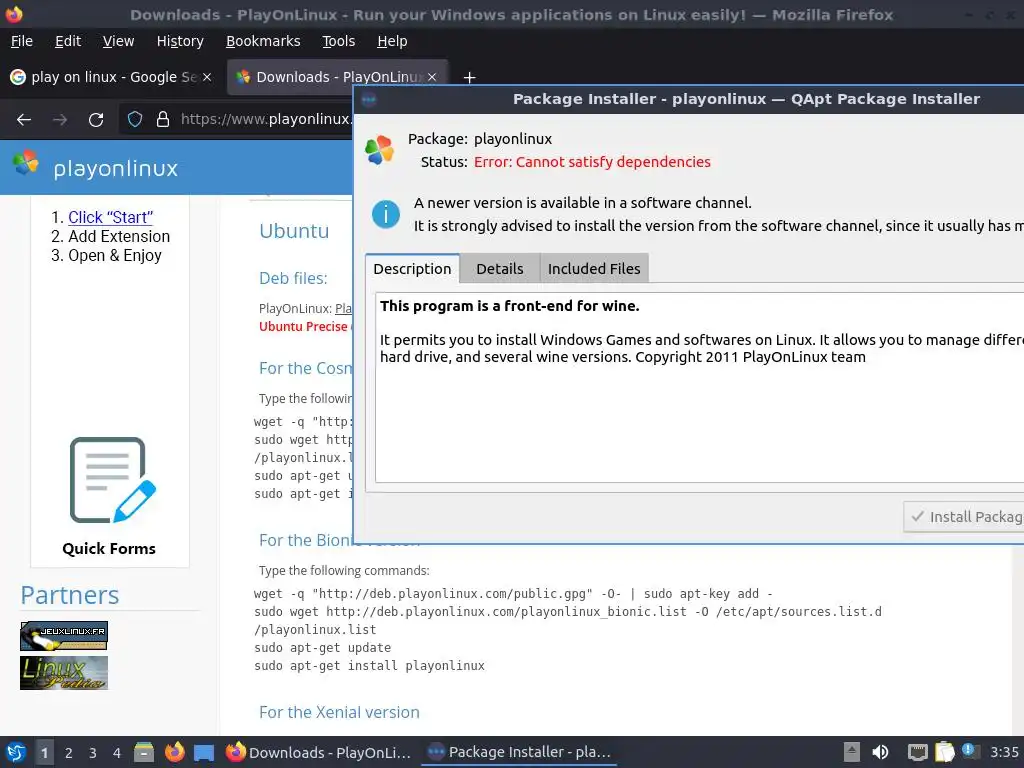Switch to the Included Files tab
Screen dimensions: 1024x768
tap(594, 269)
